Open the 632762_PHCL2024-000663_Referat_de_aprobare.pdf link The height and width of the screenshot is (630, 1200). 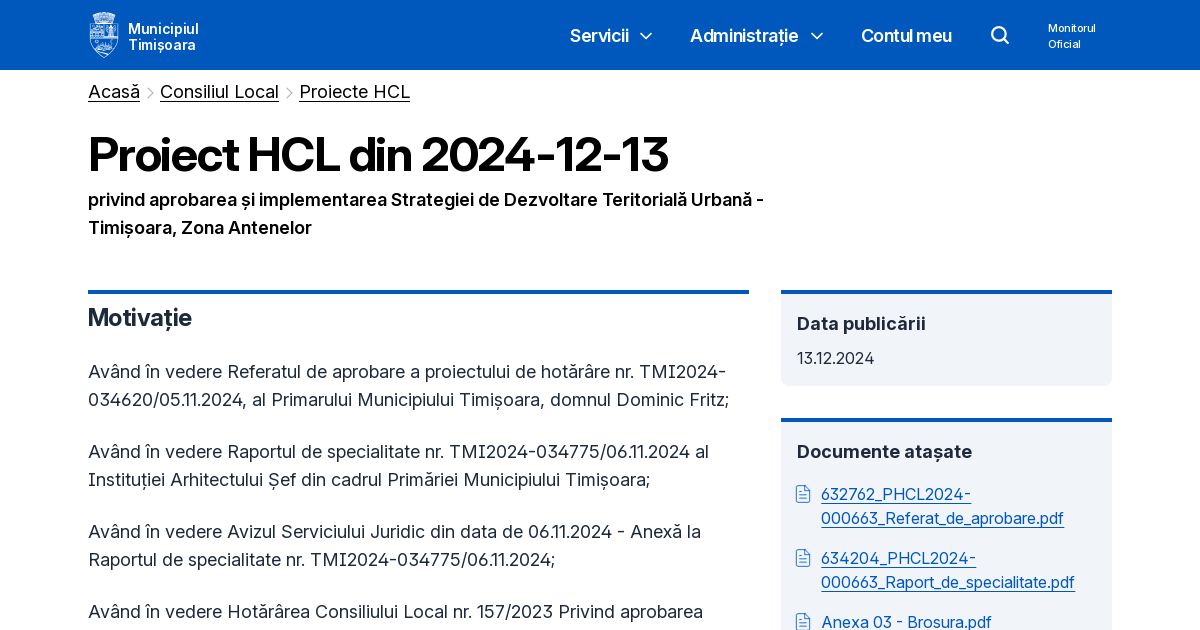(x=942, y=506)
